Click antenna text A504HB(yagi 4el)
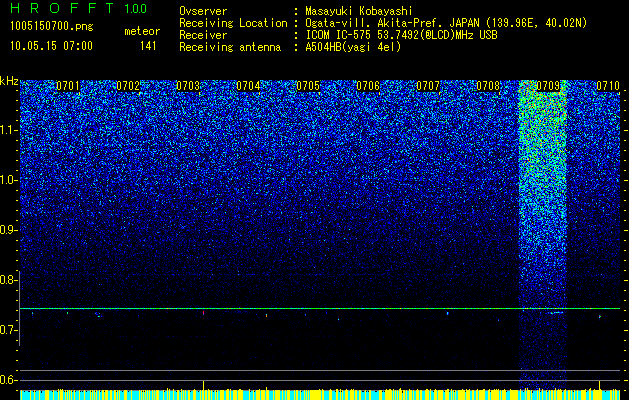Screen dimensions: 629x400 (x=353, y=47)
